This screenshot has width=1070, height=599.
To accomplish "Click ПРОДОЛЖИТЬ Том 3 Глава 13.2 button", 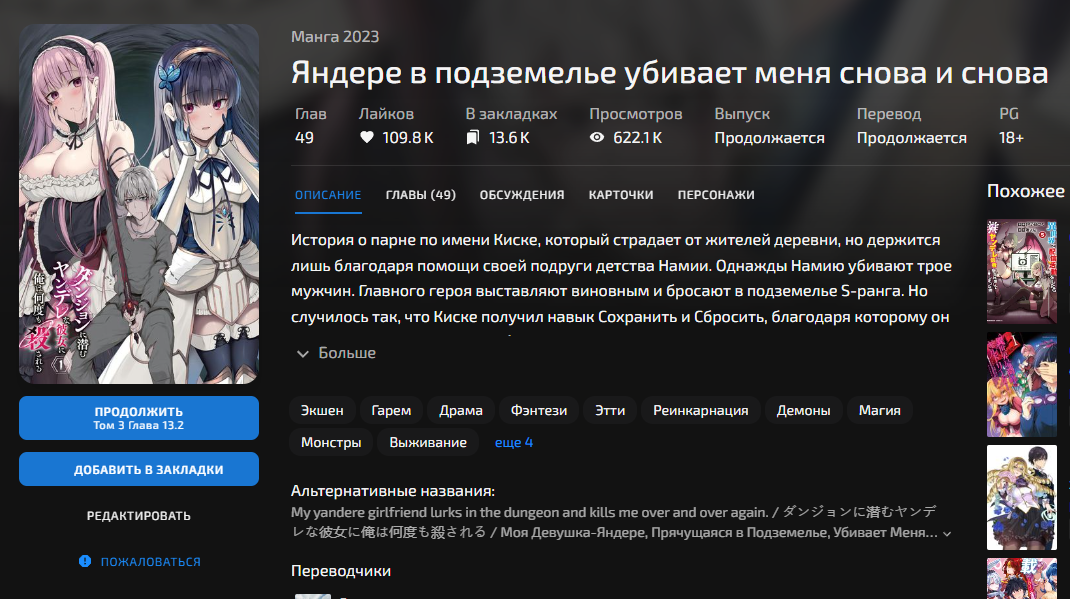I will point(139,418).
